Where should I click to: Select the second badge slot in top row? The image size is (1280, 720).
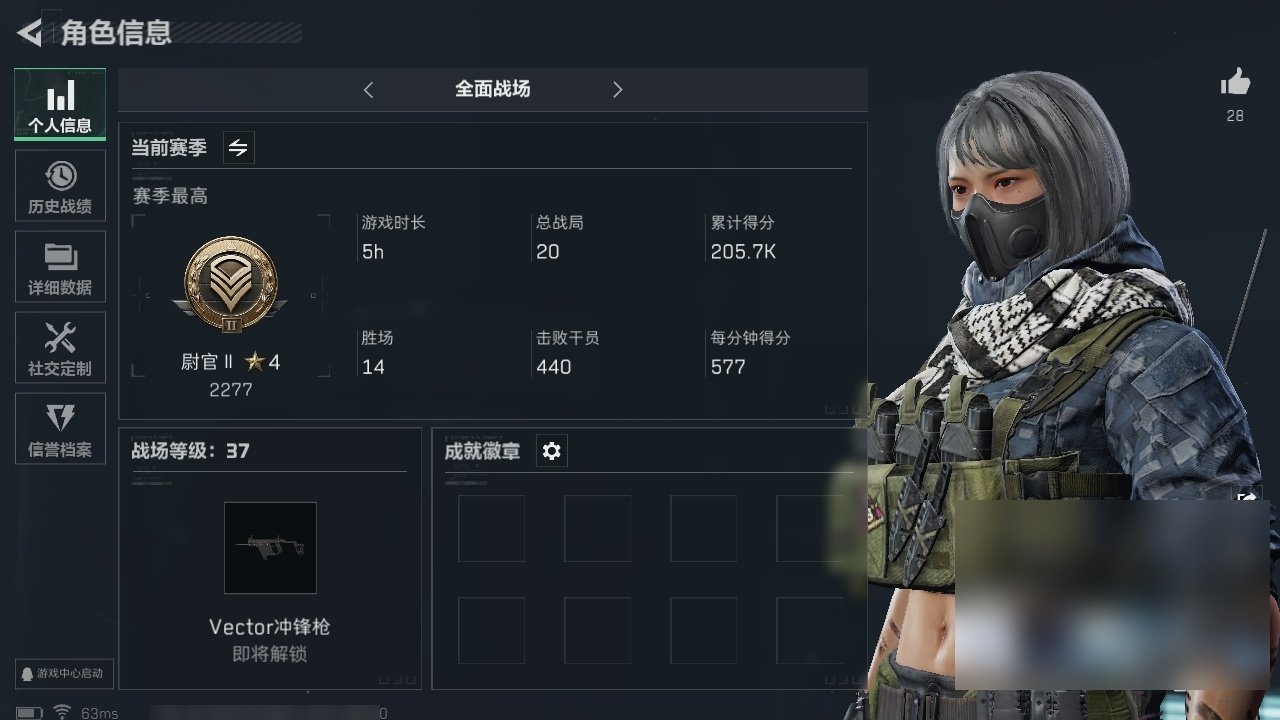597,528
